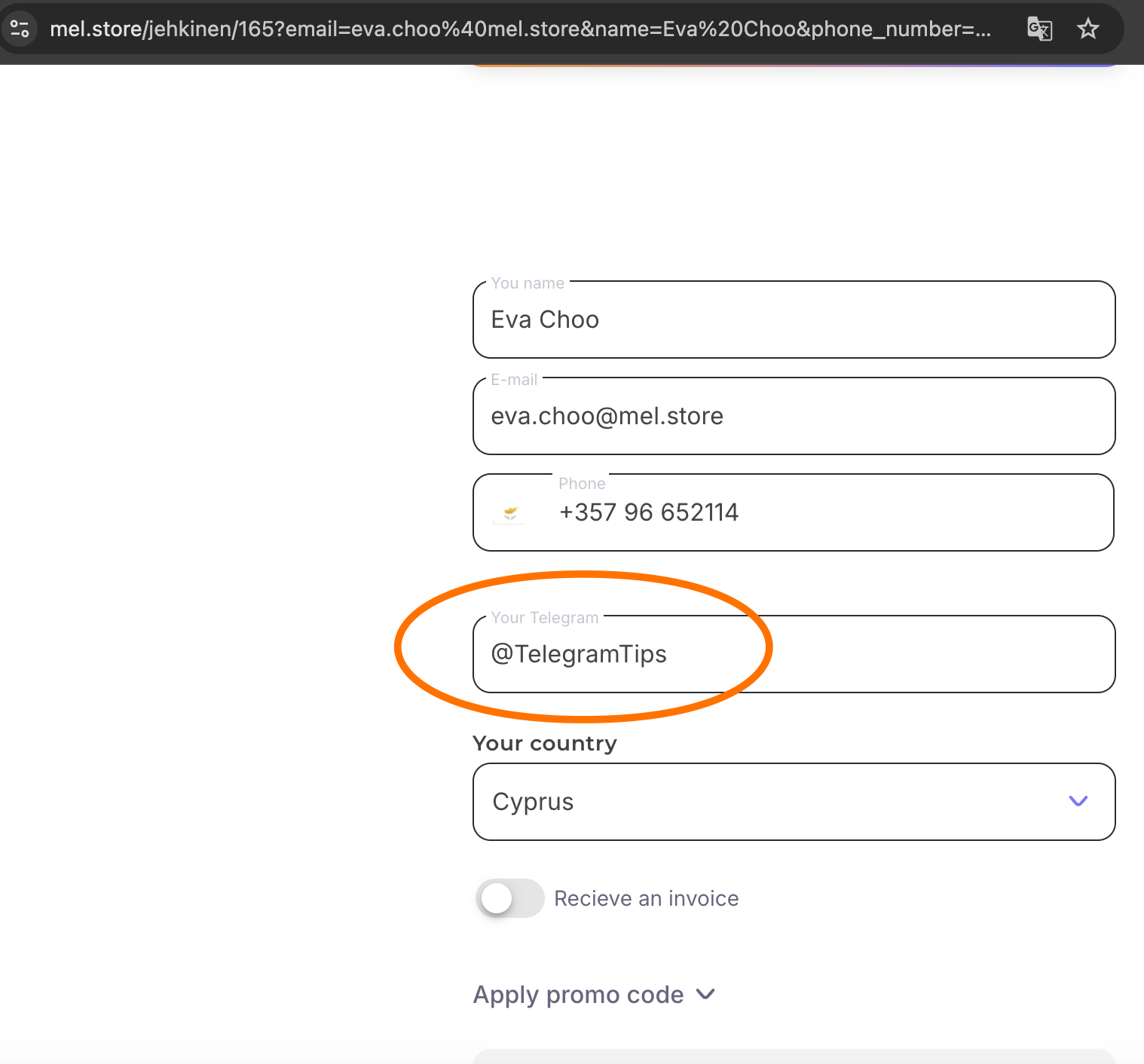Click the 'E-mail' floating label
The height and width of the screenshot is (1064, 1144).
tap(514, 380)
